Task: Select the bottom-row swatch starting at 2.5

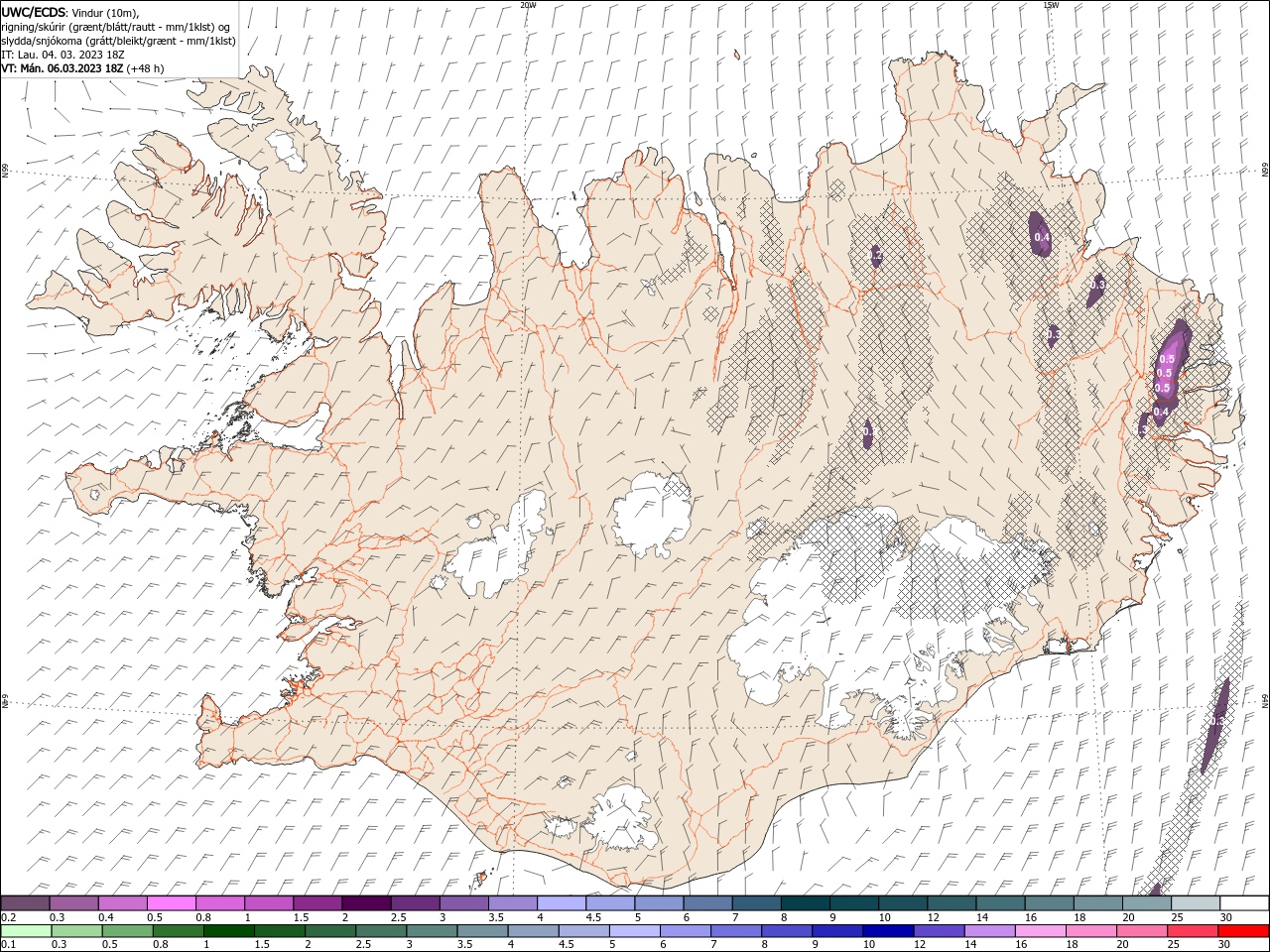Action: 381,931
